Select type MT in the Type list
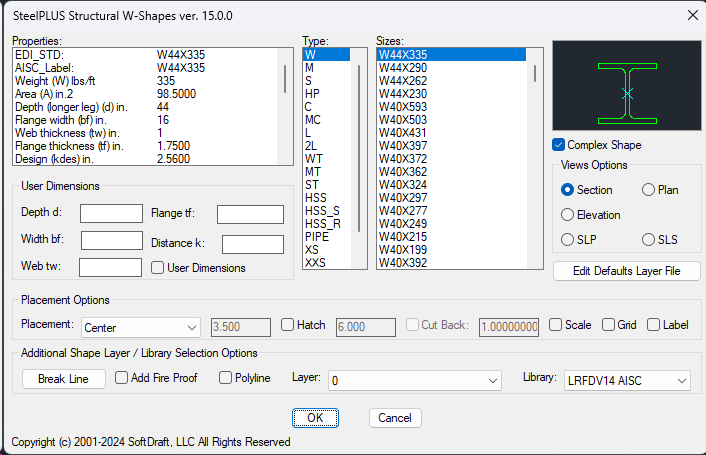This screenshot has width=706, height=455. pos(327,172)
